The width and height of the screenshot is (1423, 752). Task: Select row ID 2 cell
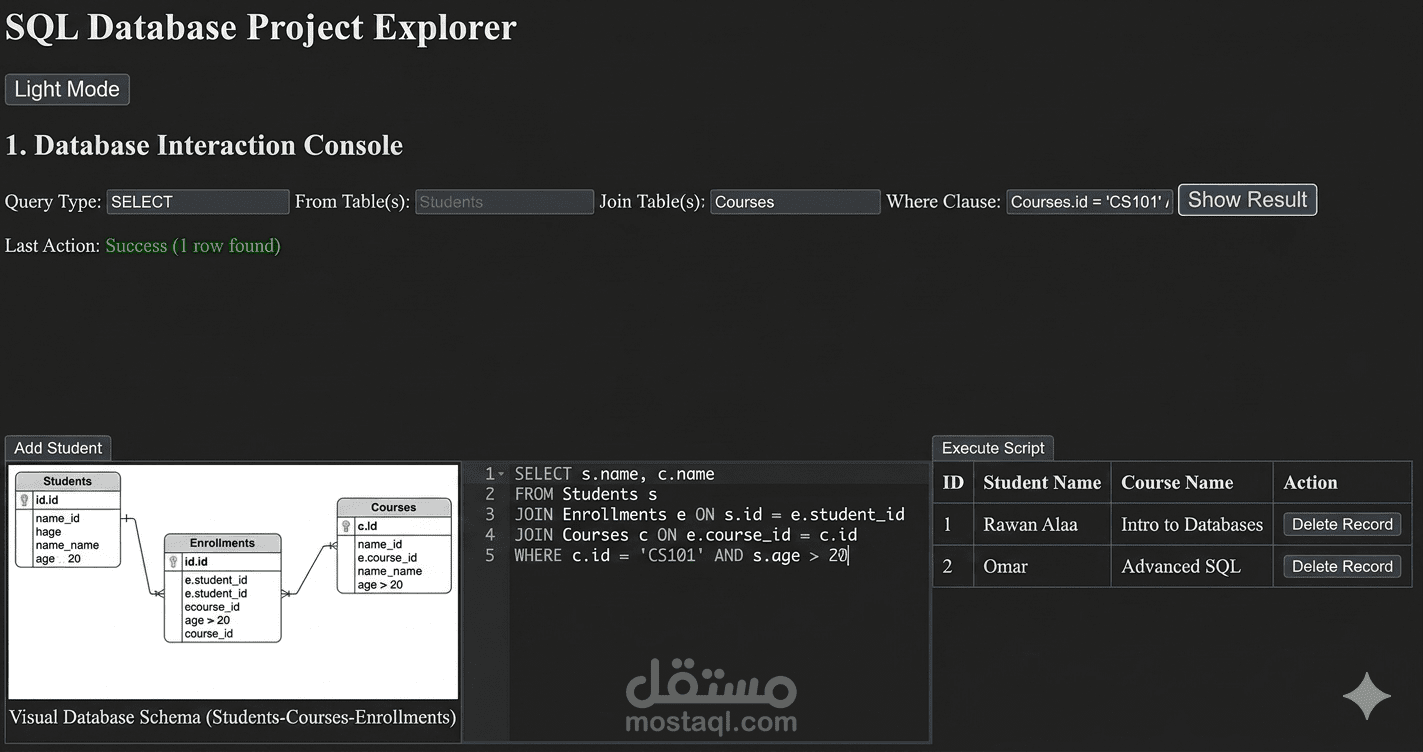953,566
